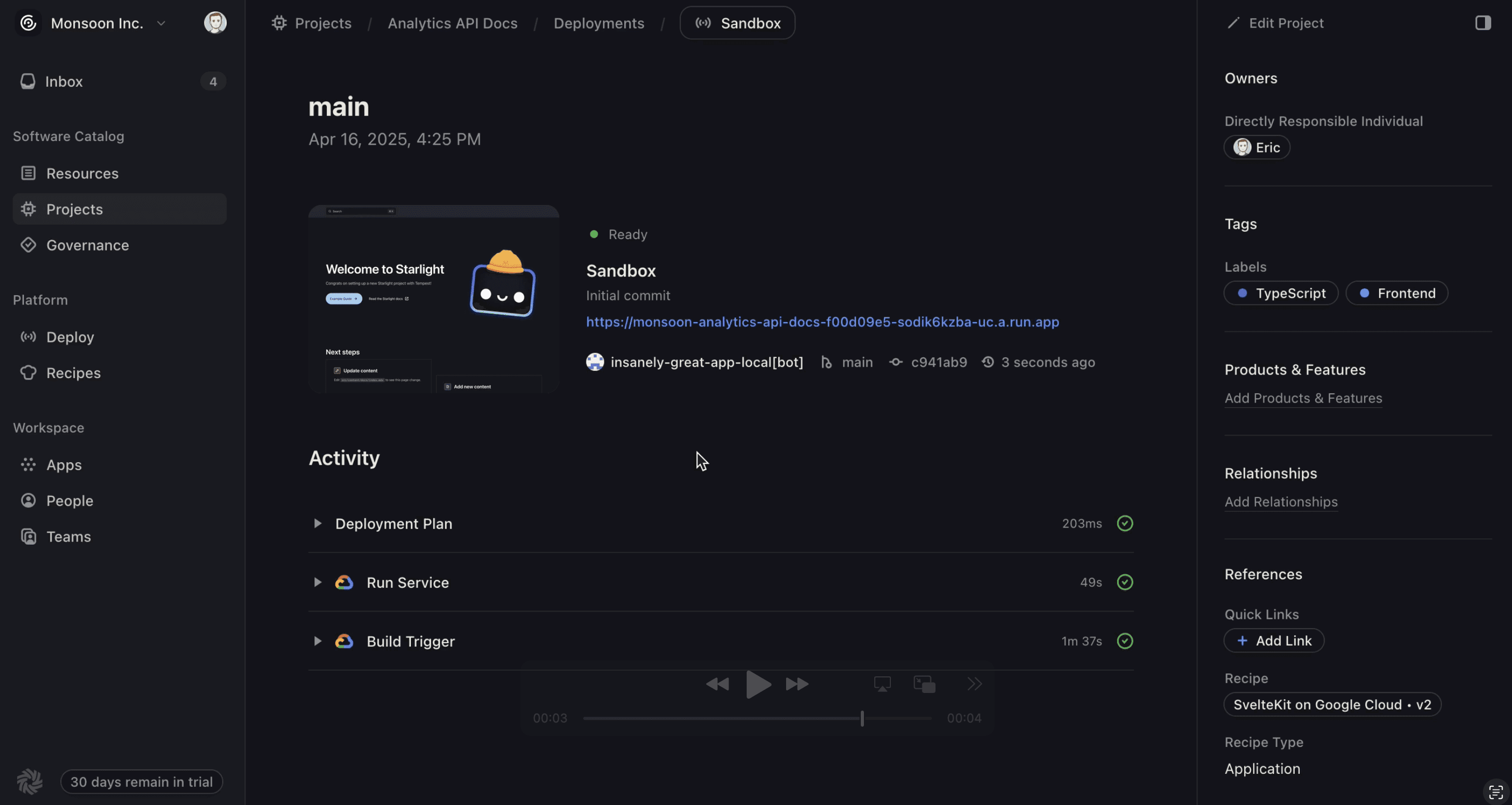Expand more video controls chevron
This screenshot has width=1512, height=805.
[974, 684]
